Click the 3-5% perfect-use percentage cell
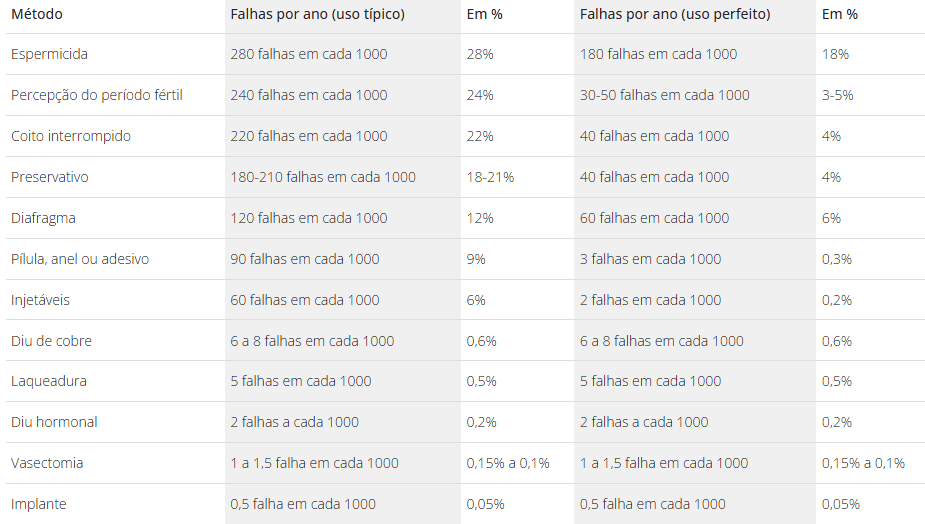Viewport: 925px width, 524px height. pyautogui.click(x=837, y=95)
